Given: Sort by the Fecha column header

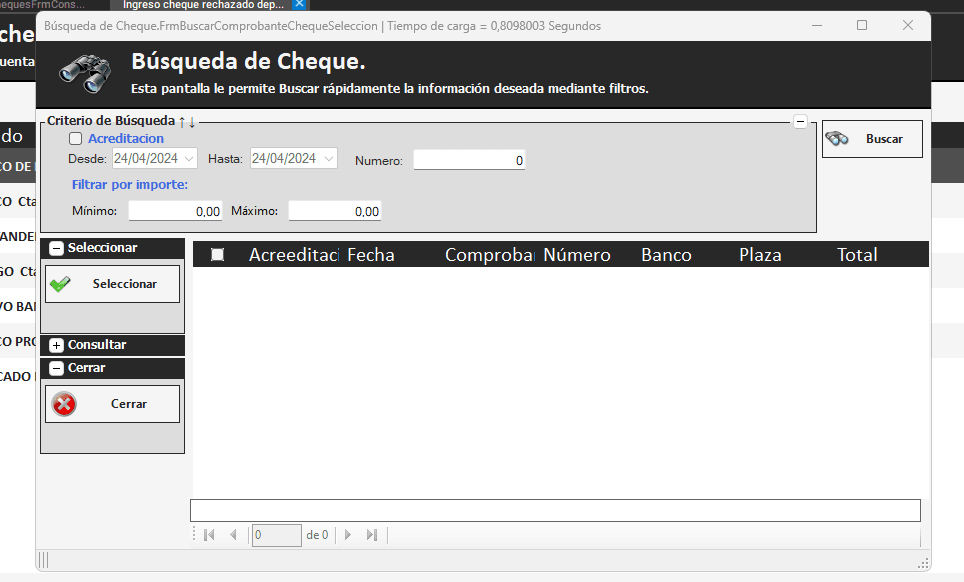Looking at the screenshot, I should (371, 255).
